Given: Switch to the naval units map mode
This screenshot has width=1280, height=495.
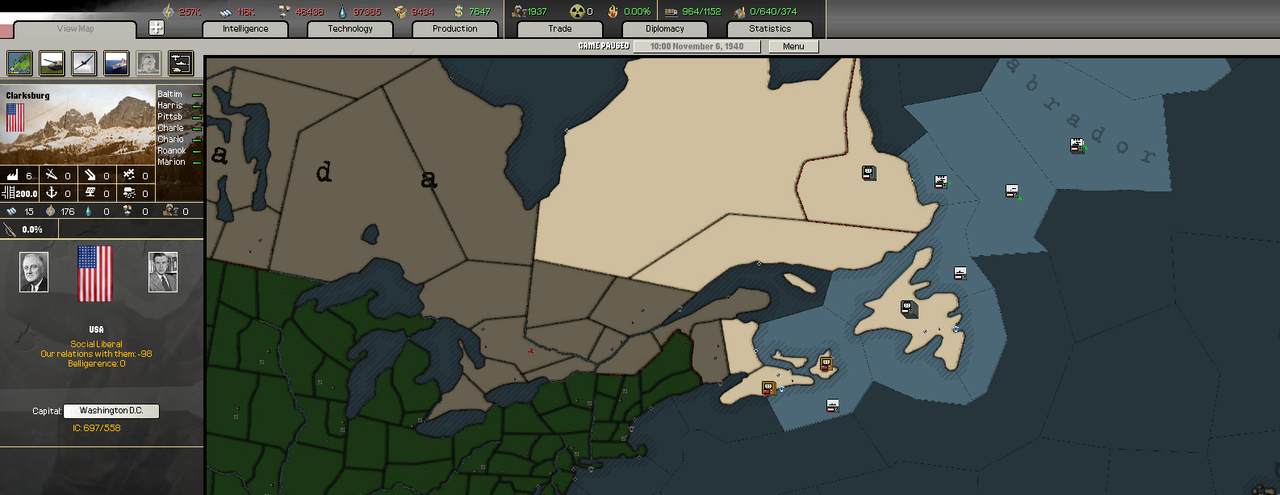Looking at the screenshot, I should tap(116, 64).
